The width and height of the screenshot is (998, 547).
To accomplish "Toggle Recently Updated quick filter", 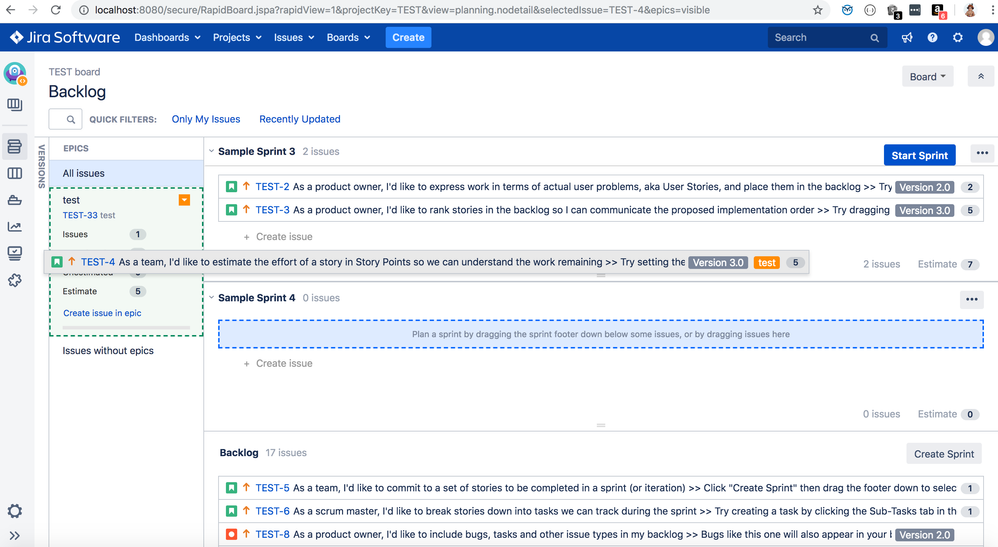I will (x=300, y=119).
